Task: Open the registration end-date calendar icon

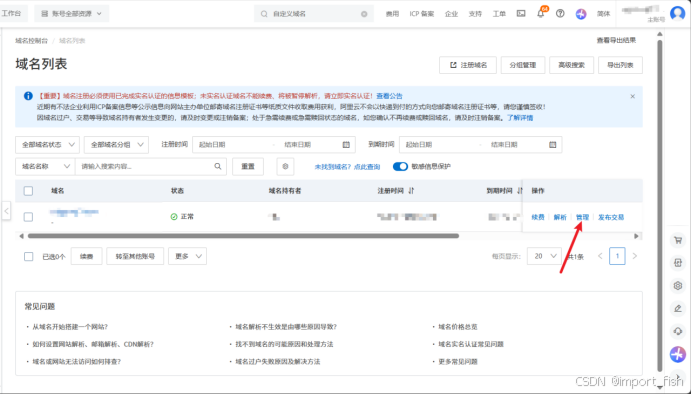Action: point(346,145)
